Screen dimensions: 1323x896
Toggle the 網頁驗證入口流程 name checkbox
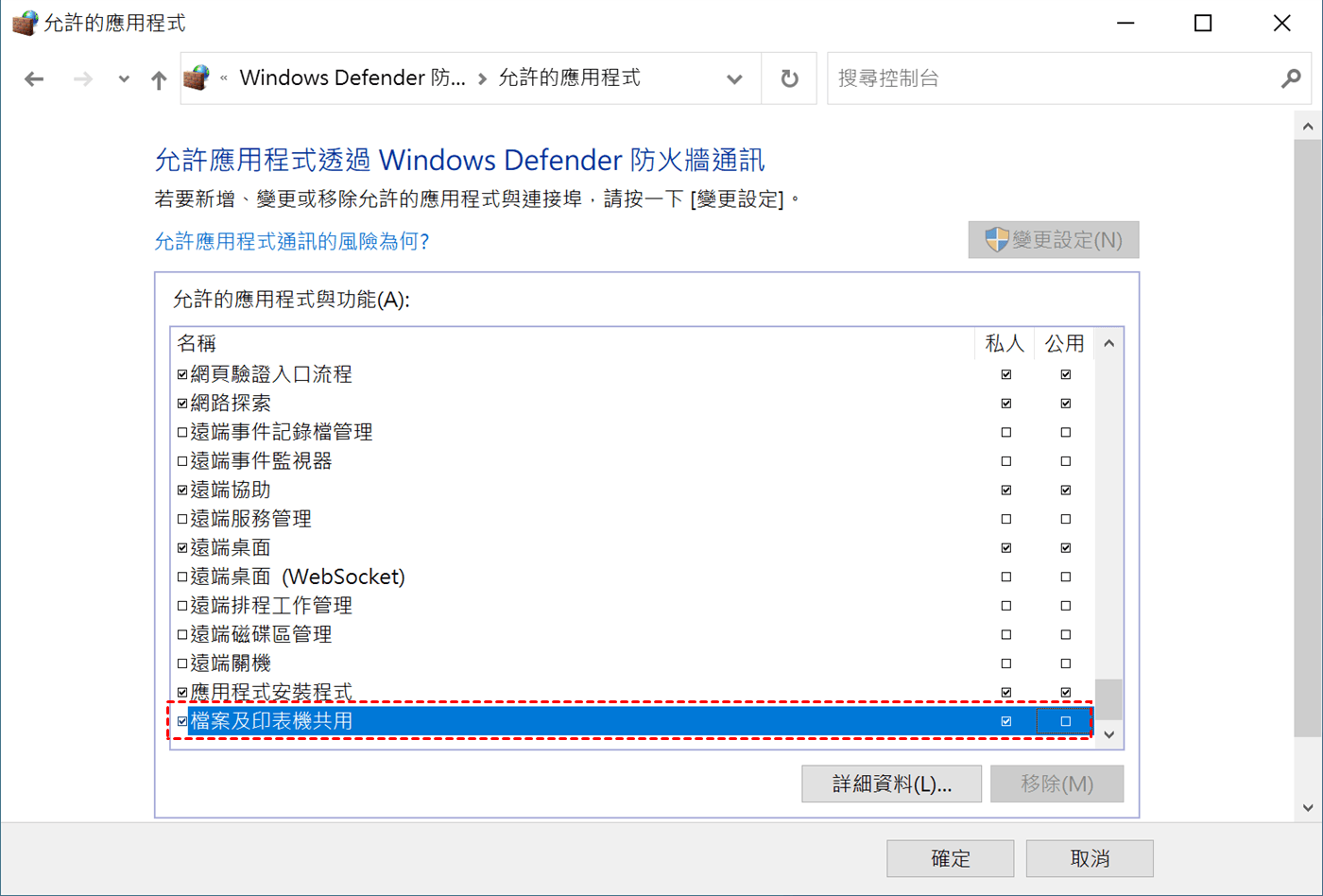click(x=182, y=375)
